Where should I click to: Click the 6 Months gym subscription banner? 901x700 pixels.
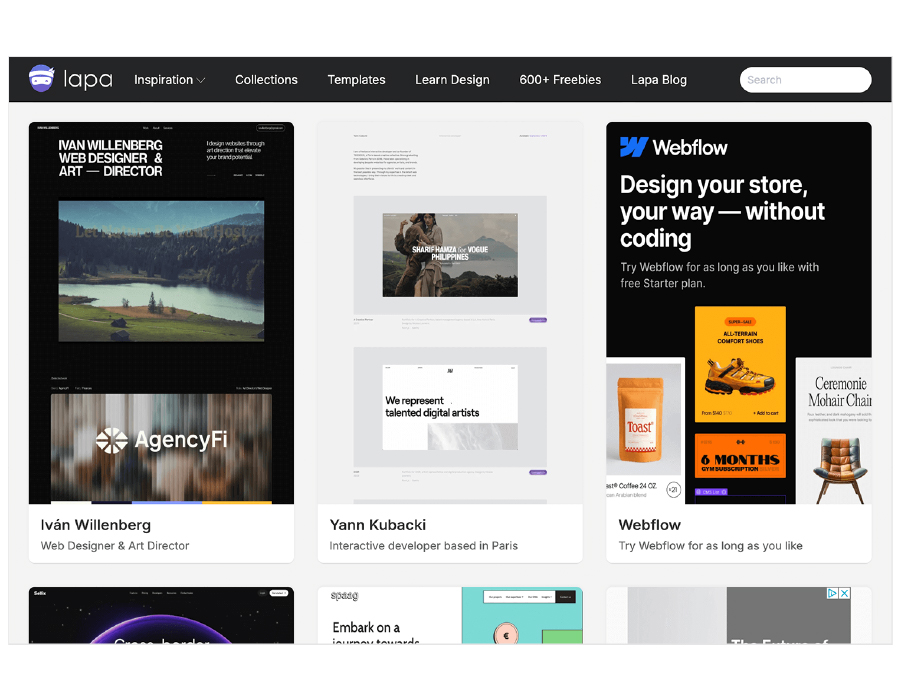click(x=740, y=456)
